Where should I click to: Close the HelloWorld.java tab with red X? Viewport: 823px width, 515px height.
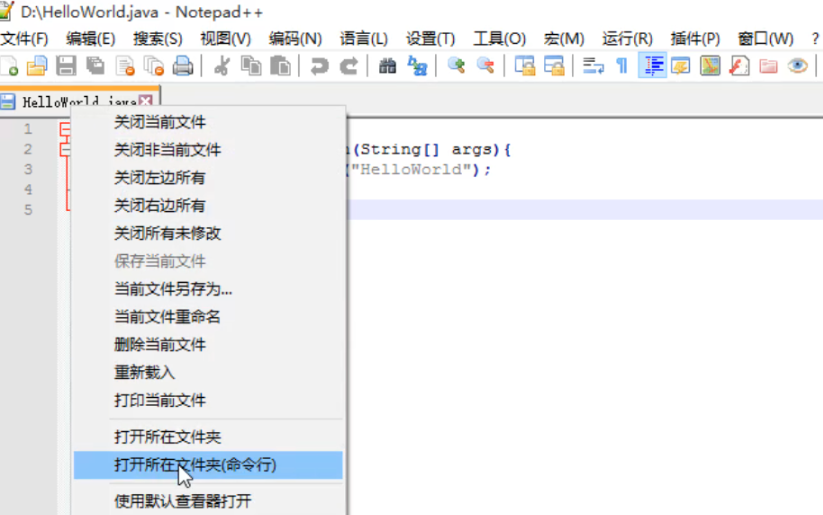click(x=145, y=101)
